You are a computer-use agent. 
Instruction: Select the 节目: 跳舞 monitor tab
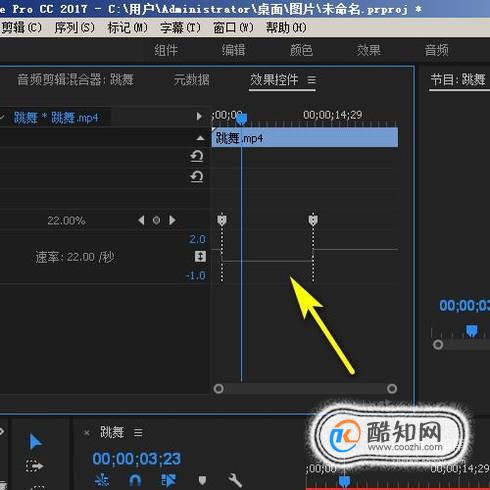458,80
